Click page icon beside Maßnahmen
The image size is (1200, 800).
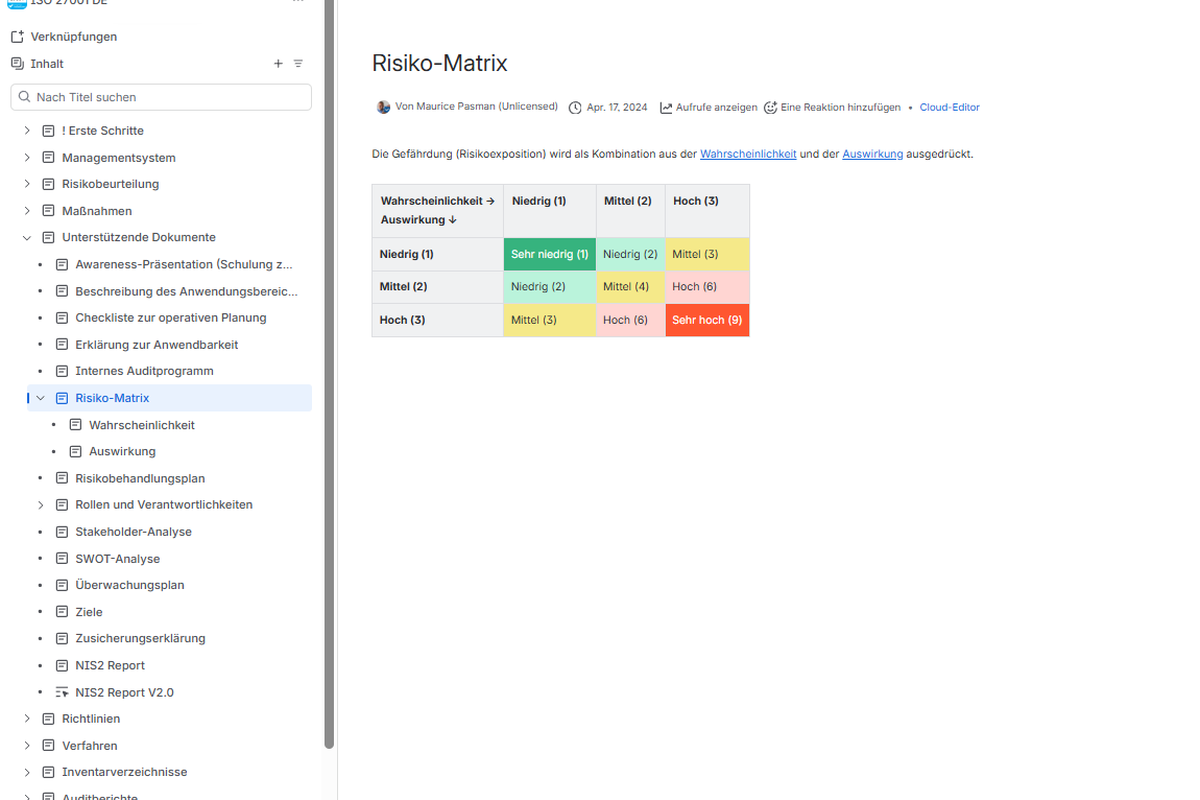click(x=48, y=211)
